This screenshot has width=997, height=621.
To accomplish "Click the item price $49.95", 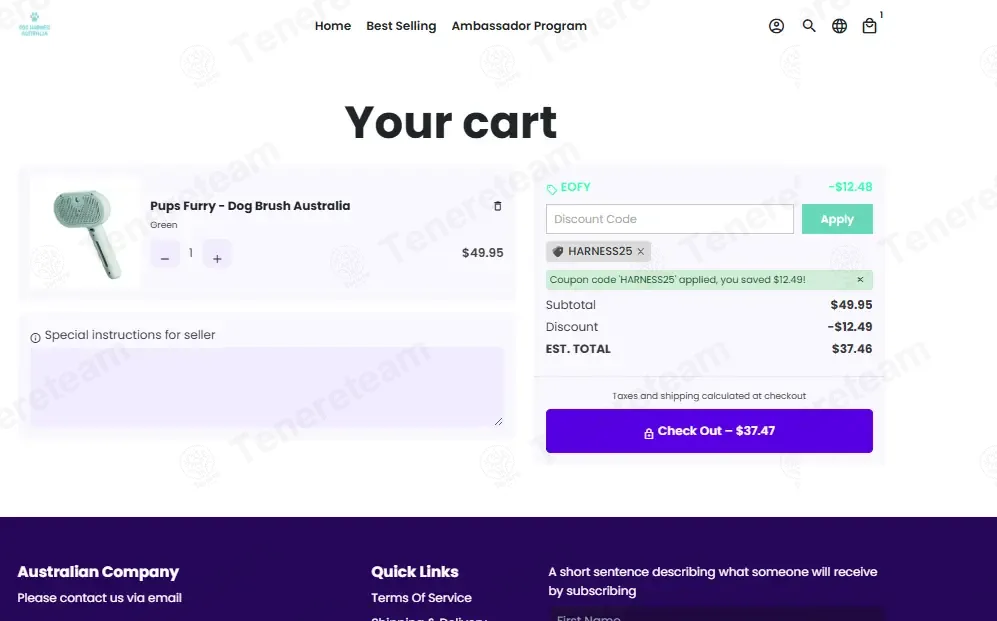I will (483, 253).
